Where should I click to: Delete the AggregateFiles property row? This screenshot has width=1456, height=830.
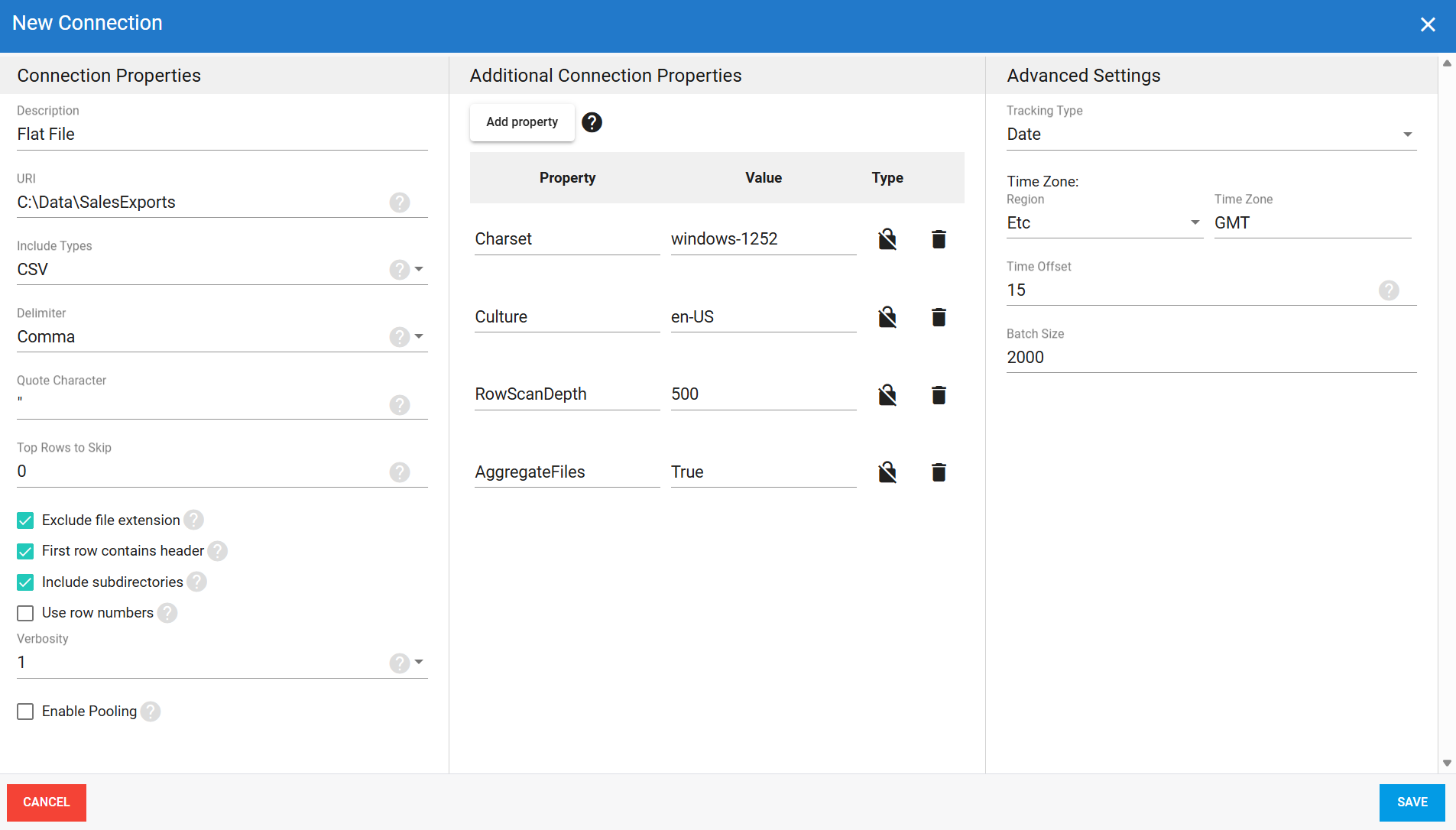[x=939, y=472]
